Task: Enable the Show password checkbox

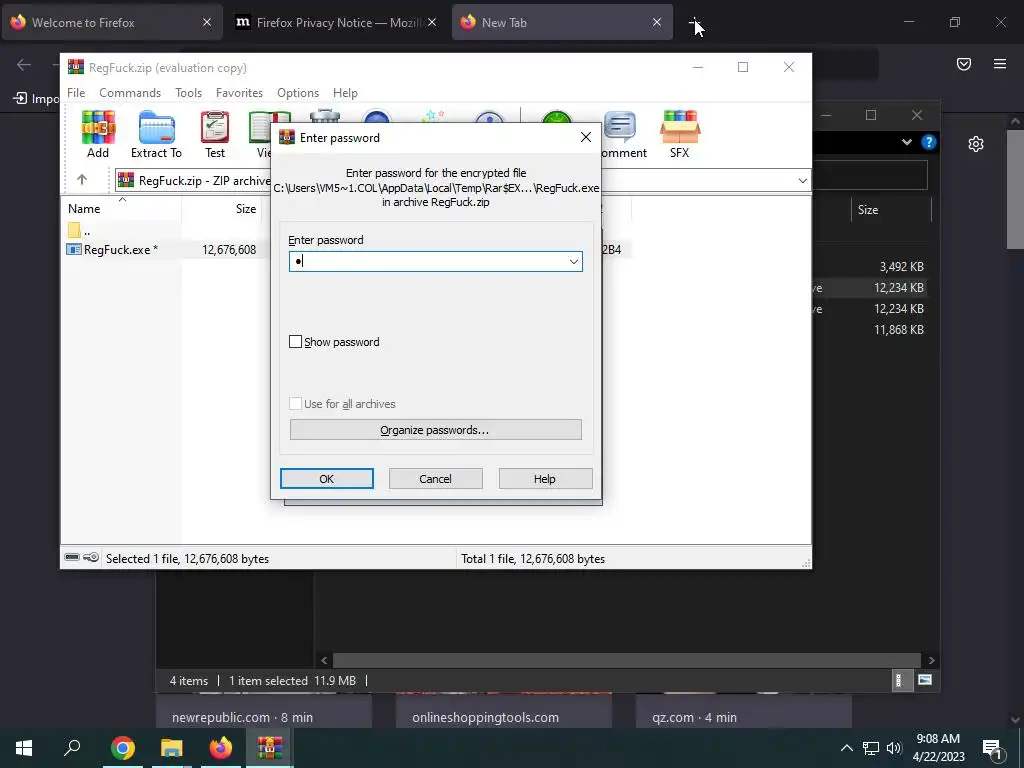Action: 295,342
